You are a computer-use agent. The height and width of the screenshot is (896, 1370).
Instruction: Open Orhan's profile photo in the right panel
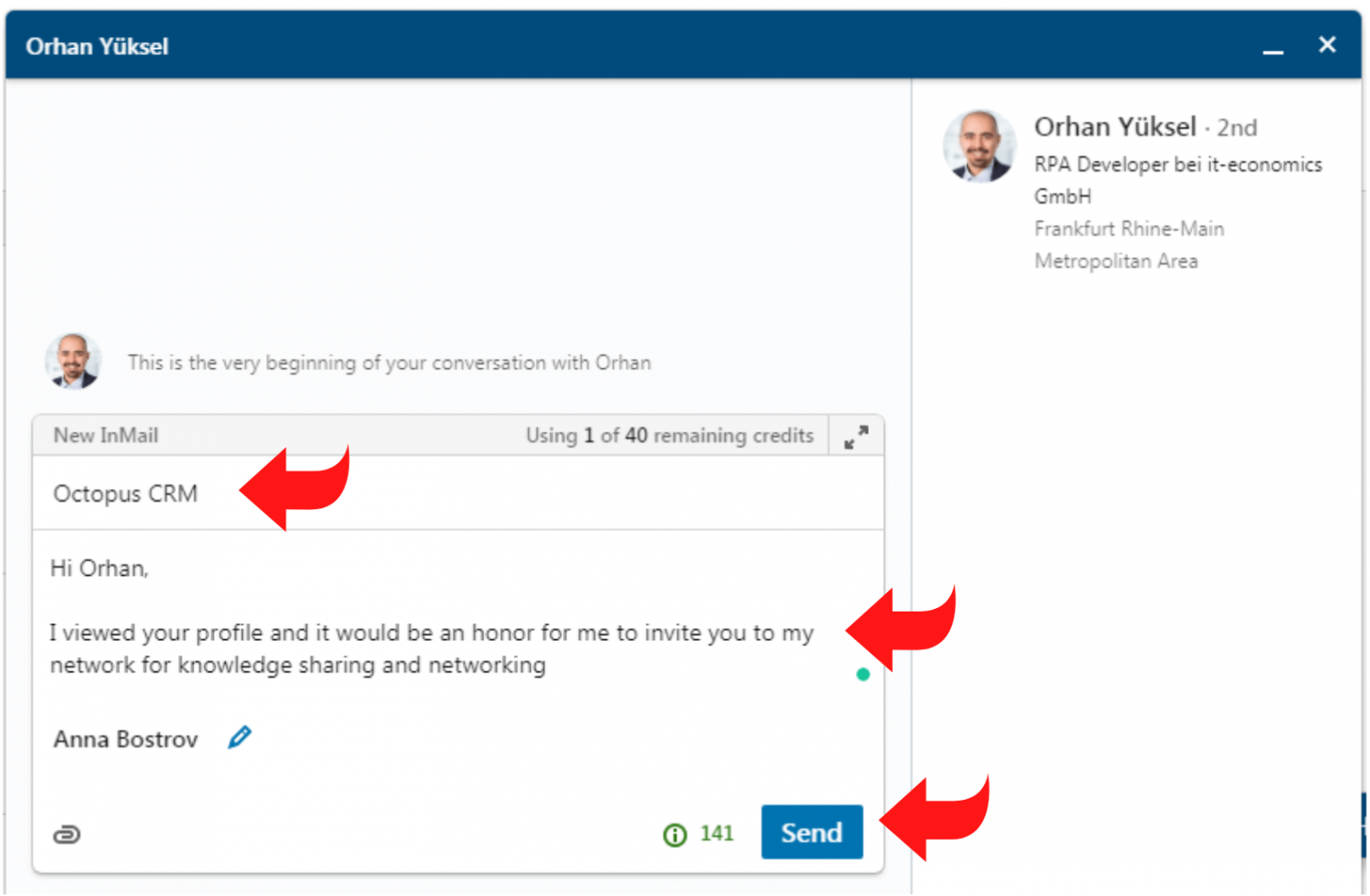(979, 146)
